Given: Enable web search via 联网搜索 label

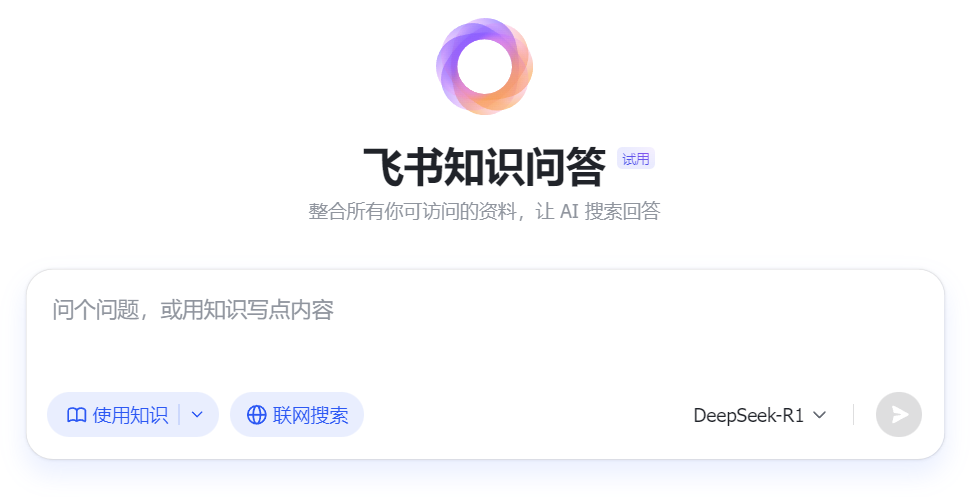Looking at the screenshot, I should click(311, 415).
